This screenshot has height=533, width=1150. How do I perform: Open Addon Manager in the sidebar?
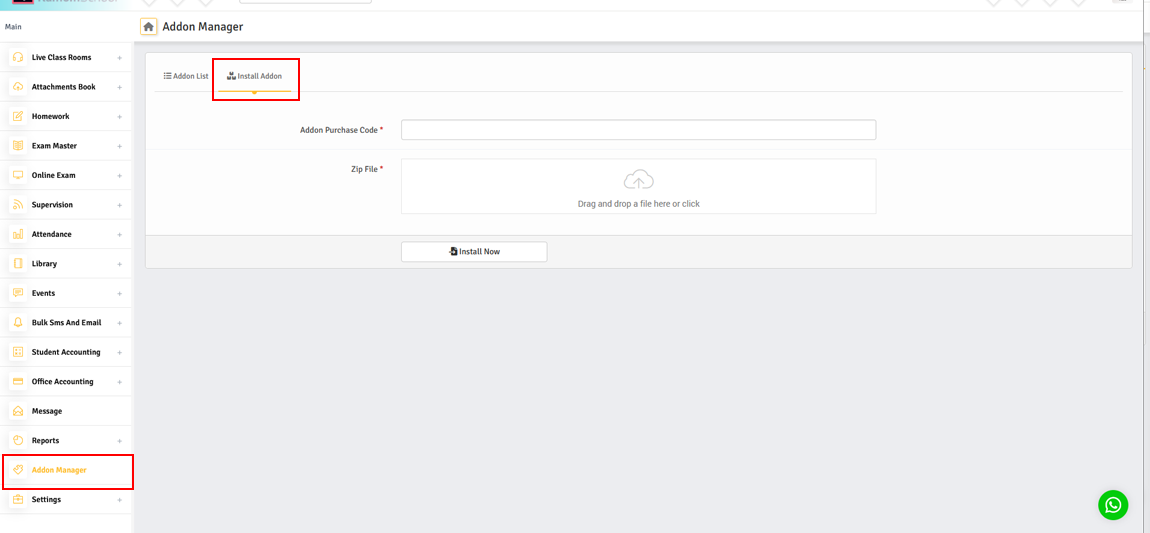point(59,470)
